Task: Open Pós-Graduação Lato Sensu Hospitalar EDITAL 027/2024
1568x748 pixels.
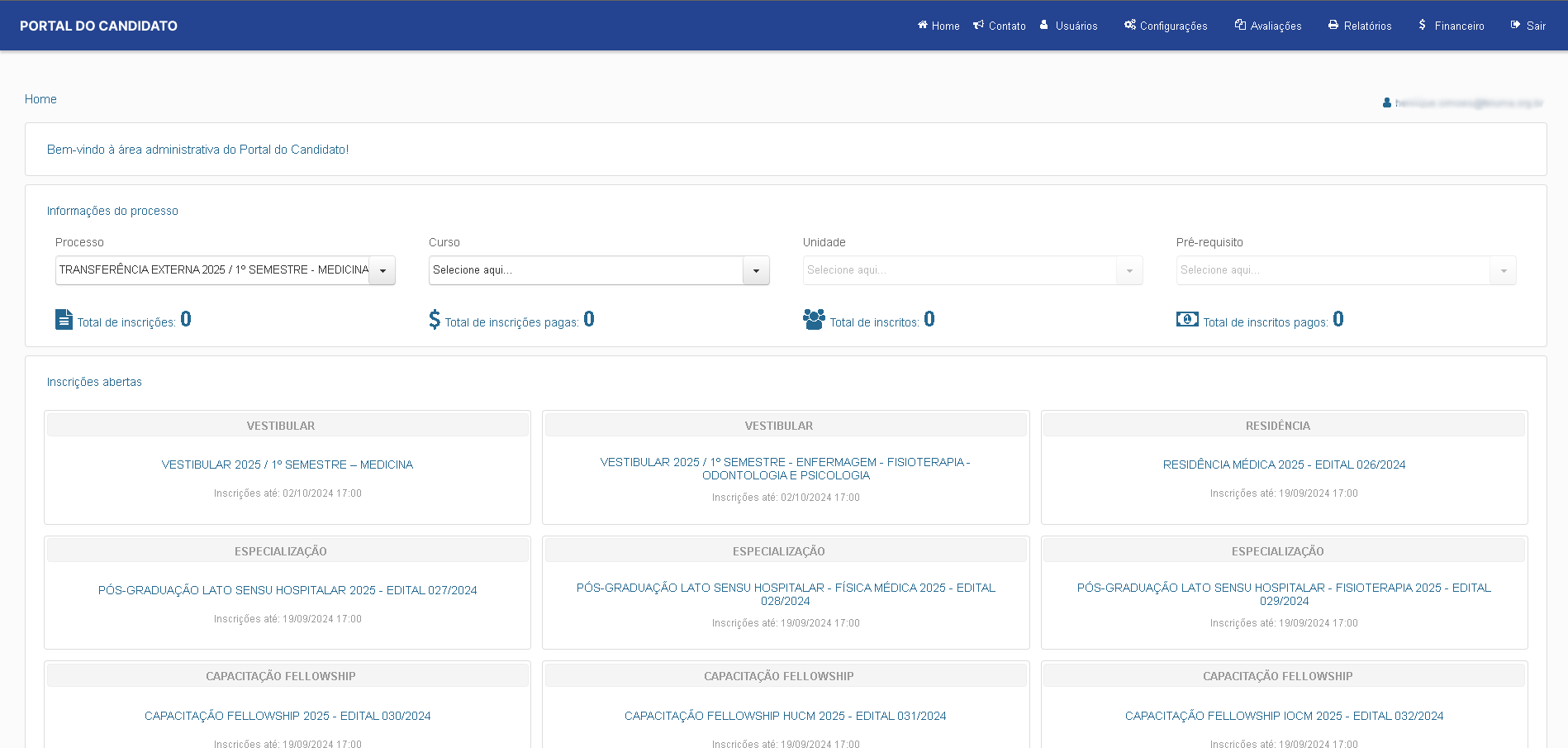Action: tap(287, 590)
